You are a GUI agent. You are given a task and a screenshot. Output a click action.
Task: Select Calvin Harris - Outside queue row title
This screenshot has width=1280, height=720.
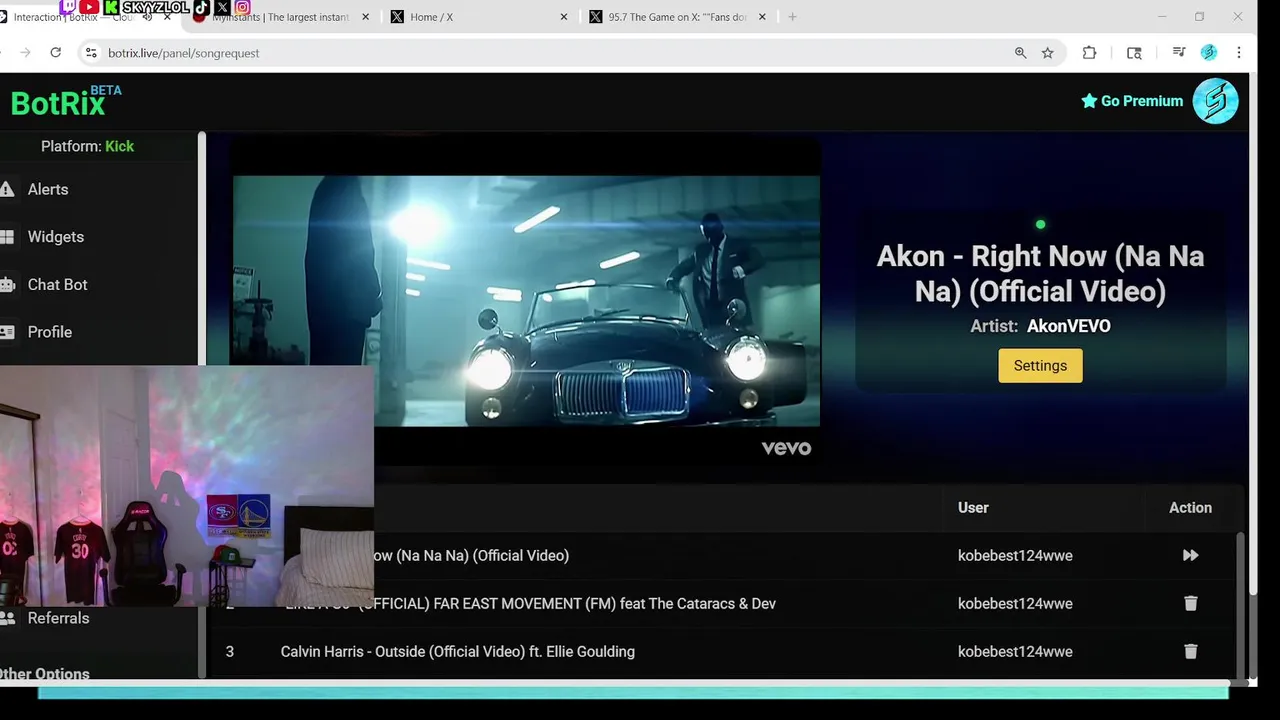[x=457, y=651]
